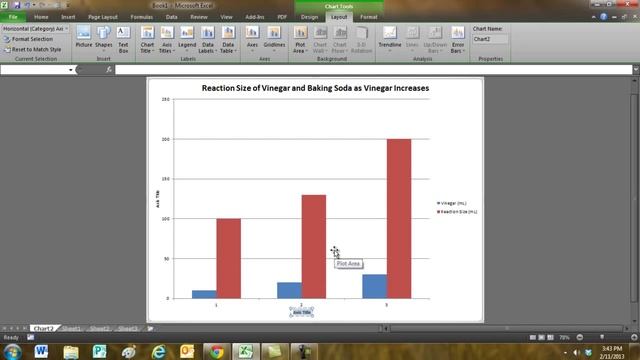The height and width of the screenshot is (360, 640).
Task: Switch to the Formulas tab
Action: [x=142, y=17]
